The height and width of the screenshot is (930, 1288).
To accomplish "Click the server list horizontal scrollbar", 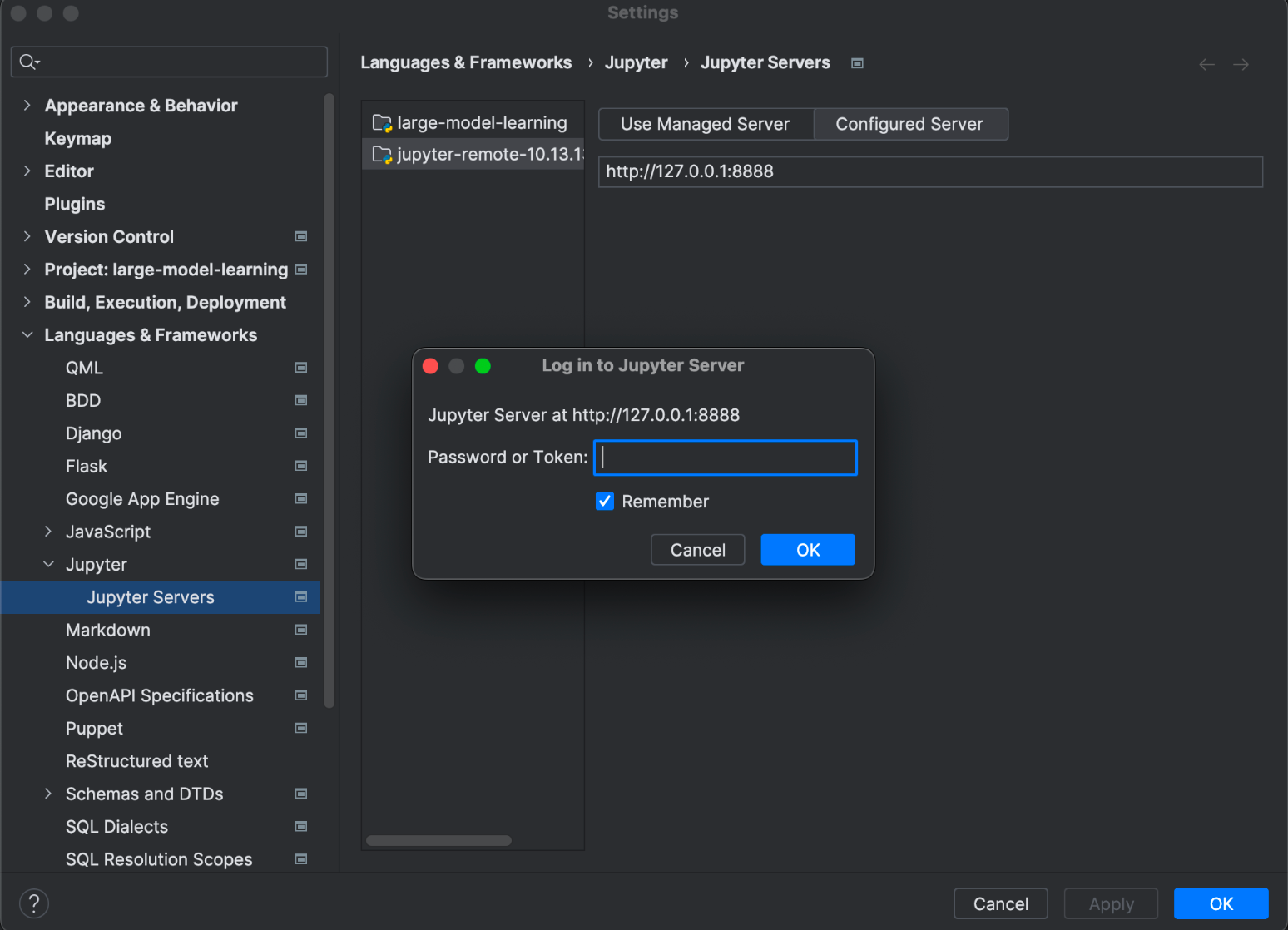I will (439, 840).
